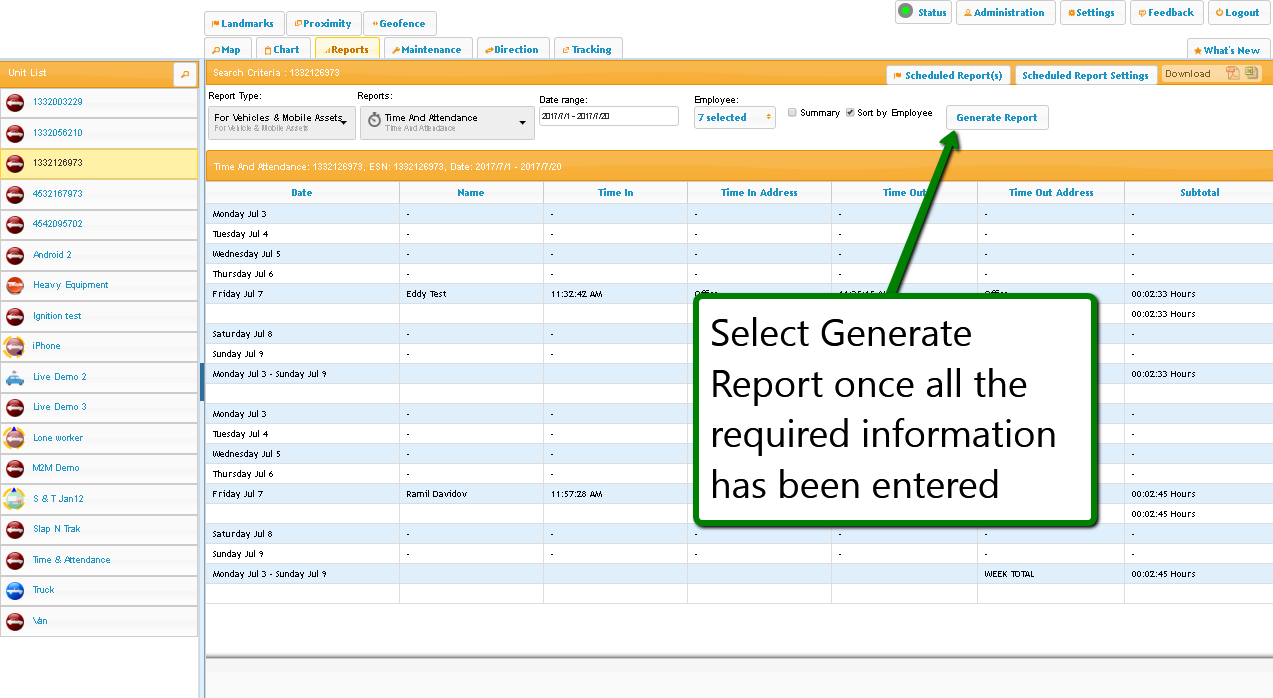Image resolution: width=1273 pixels, height=698 pixels.
Task: Click the green Status indicator icon
Action: (x=905, y=12)
